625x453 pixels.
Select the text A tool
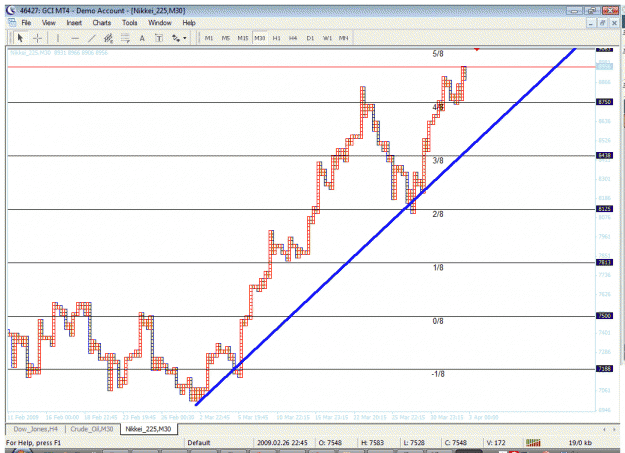(x=142, y=38)
